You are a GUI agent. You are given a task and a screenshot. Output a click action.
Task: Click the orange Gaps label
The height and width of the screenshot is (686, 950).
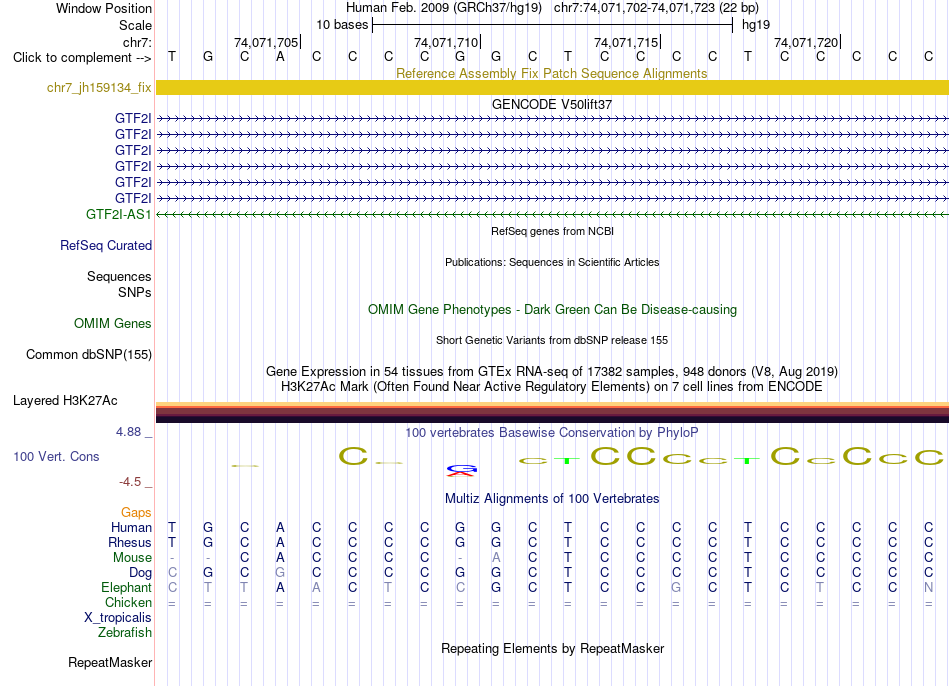[x=136, y=513]
